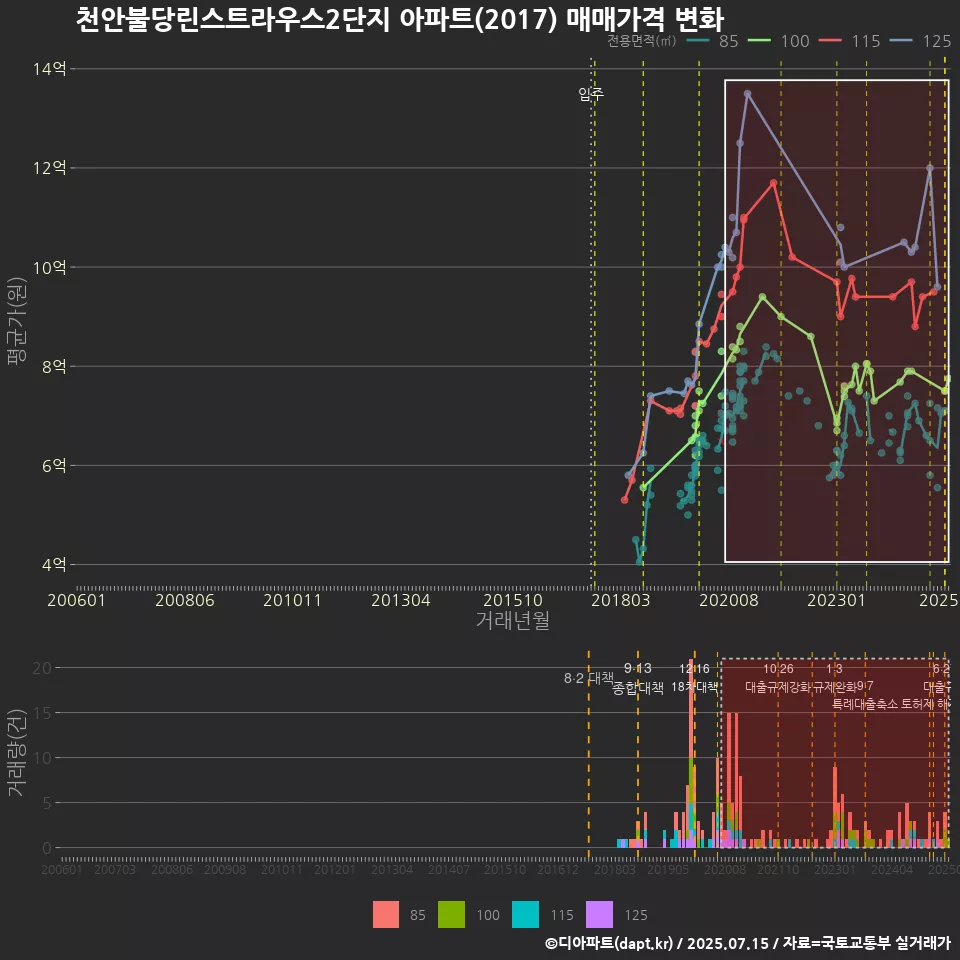Click the peak point of the 115 red line near 11.7억
The image size is (960, 960).
(774, 183)
